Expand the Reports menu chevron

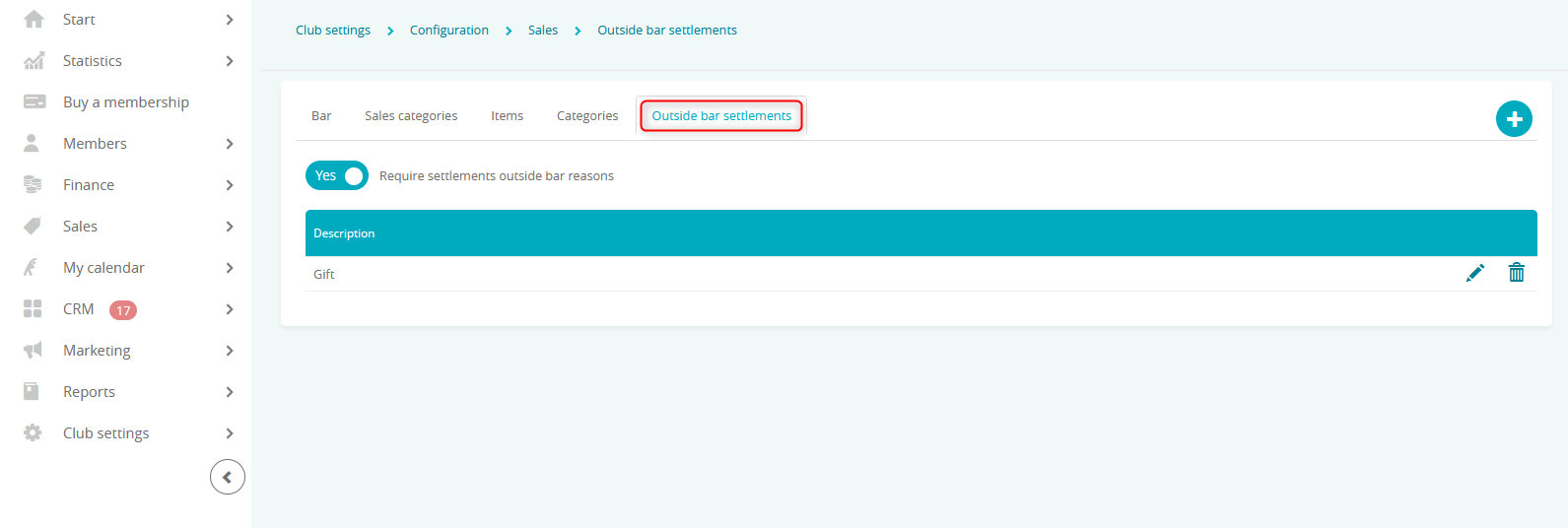pyautogui.click(x=229, y=392)
